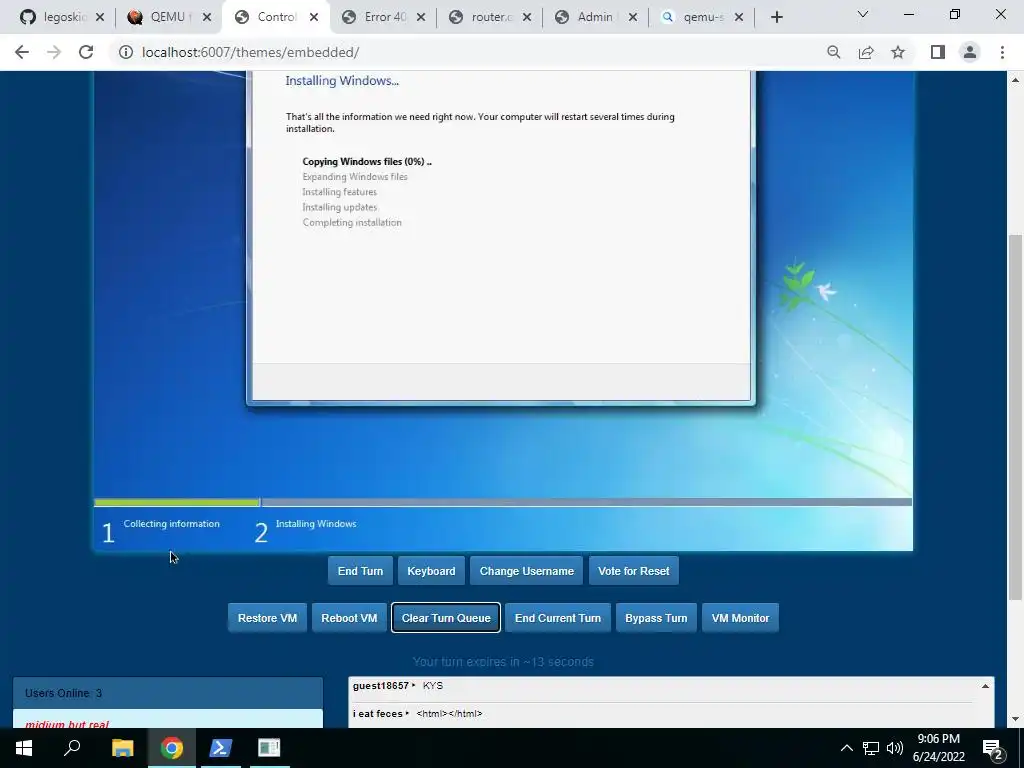This screenshot has height=768, width=1024.
Task: Open Windows taskbar search
Action: point(72,748)
